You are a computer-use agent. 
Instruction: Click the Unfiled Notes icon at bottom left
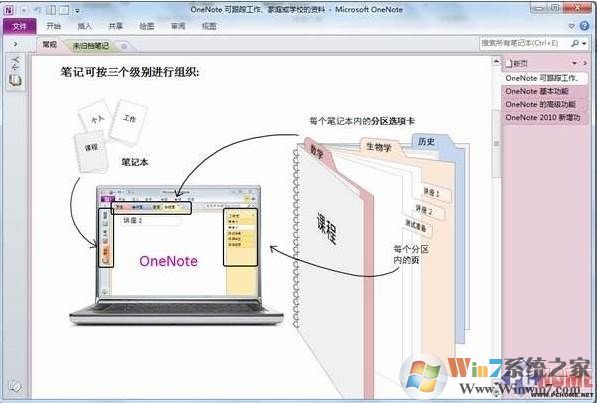coord(15,387)
